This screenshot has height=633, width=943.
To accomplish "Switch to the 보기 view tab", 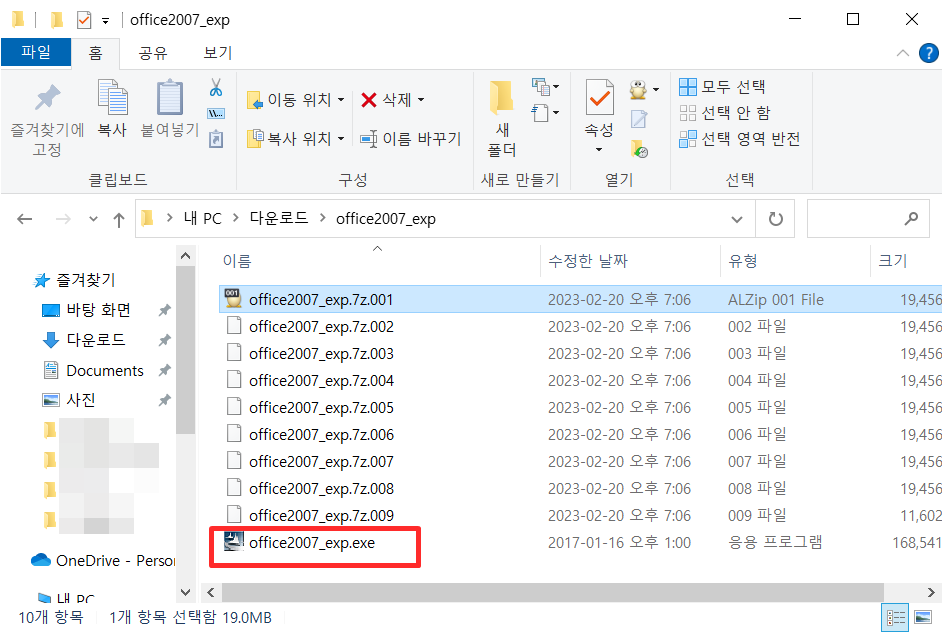I will click(218, 53).
